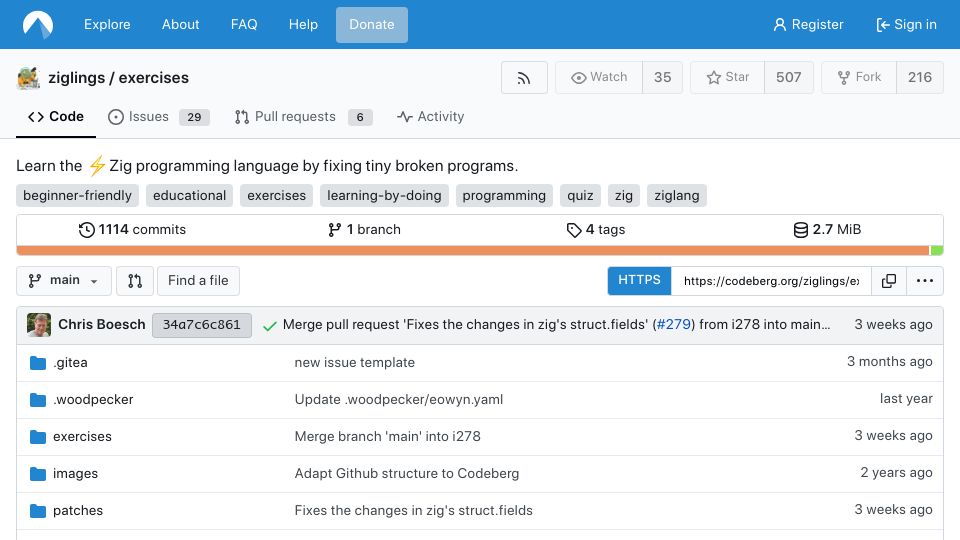The height and width of the screenshot is (540, 960).
Task: Click Chris Boesch's avatar picture
Action: (x=39, y=325)
